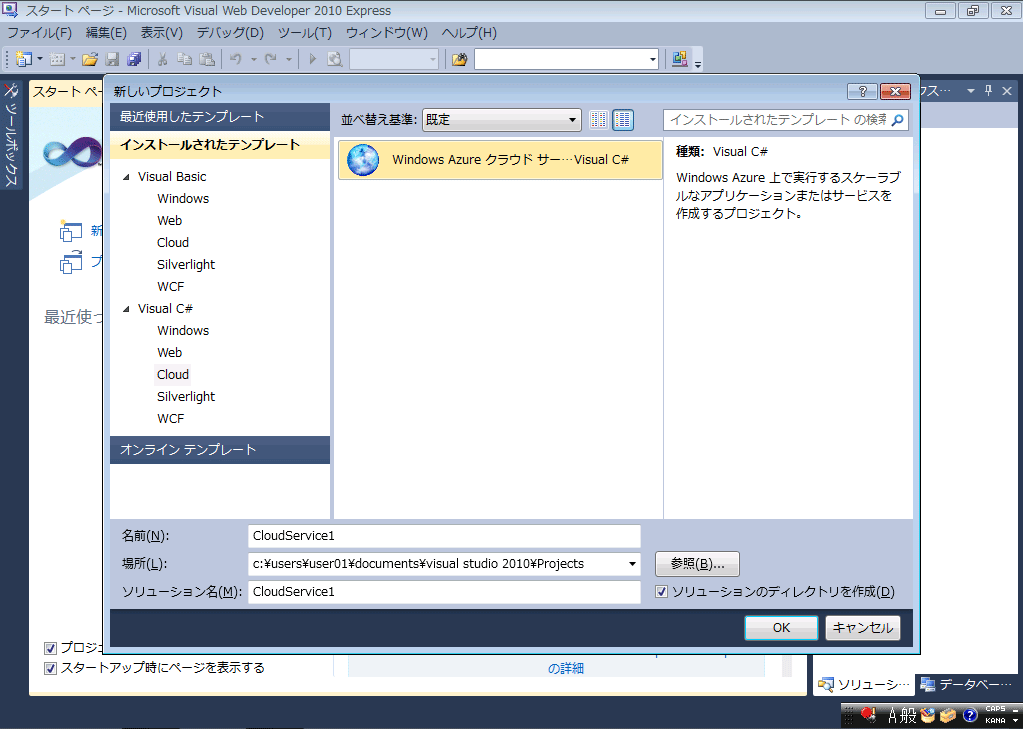Switch to the Solution Explorer tab

[864, 685]
